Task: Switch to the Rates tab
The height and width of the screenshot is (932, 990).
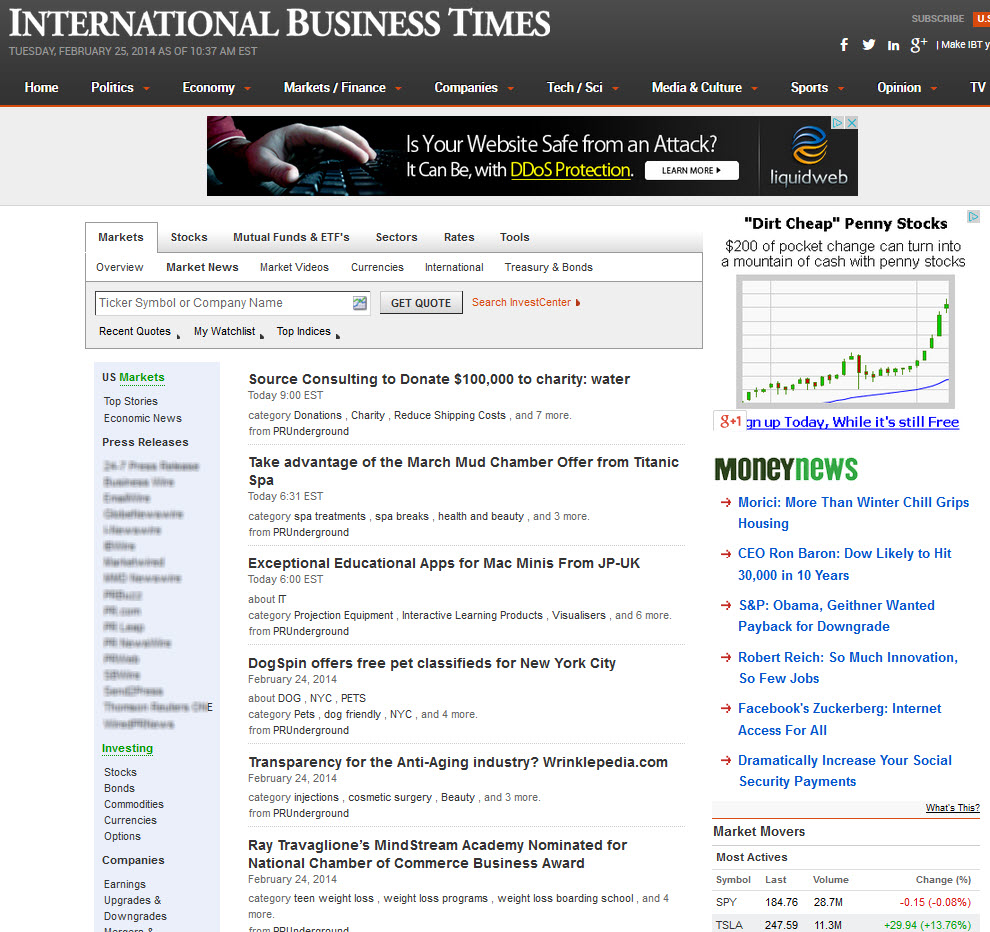Action: click(x=459, y=237)
